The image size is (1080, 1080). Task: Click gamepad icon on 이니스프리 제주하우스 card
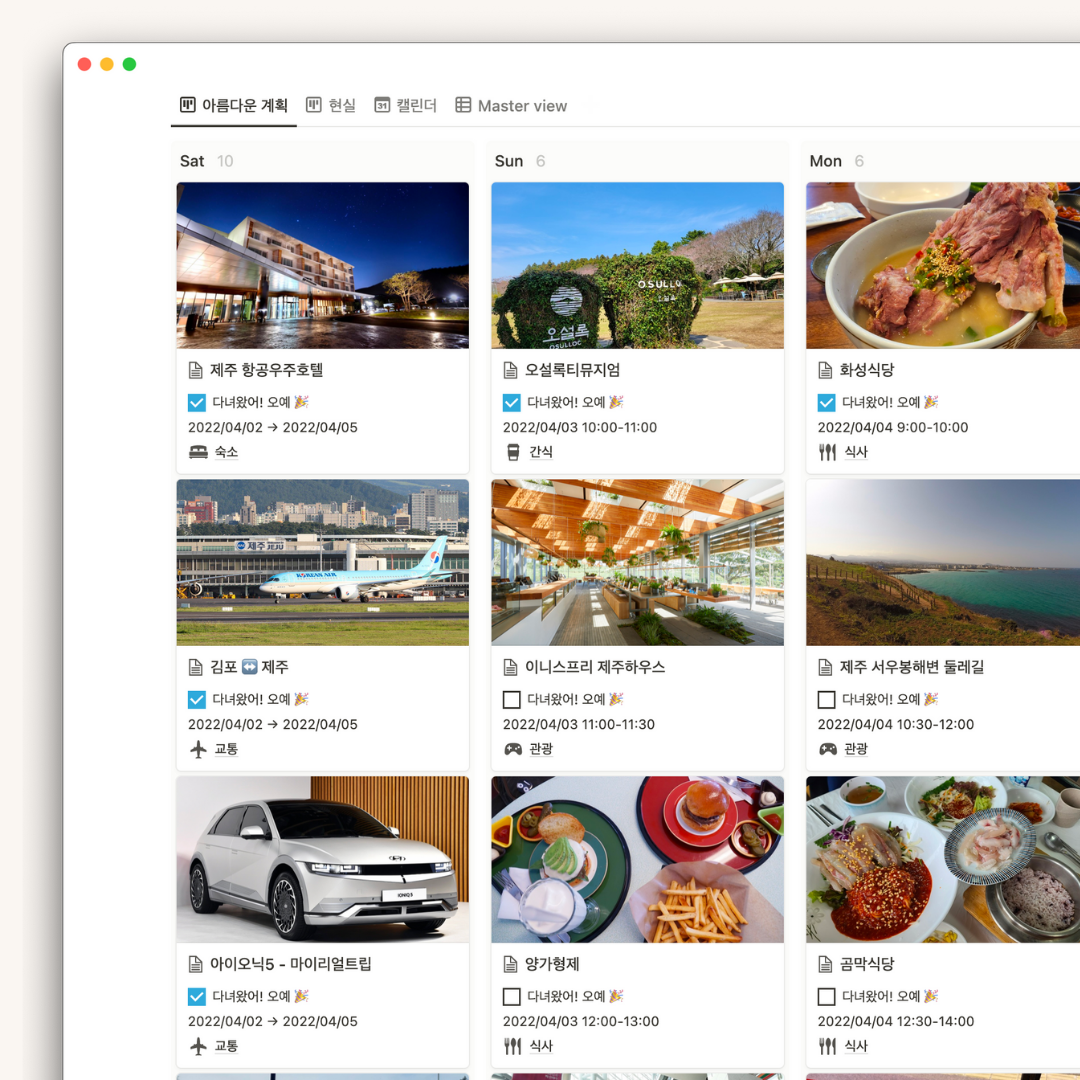pos(513,749)
